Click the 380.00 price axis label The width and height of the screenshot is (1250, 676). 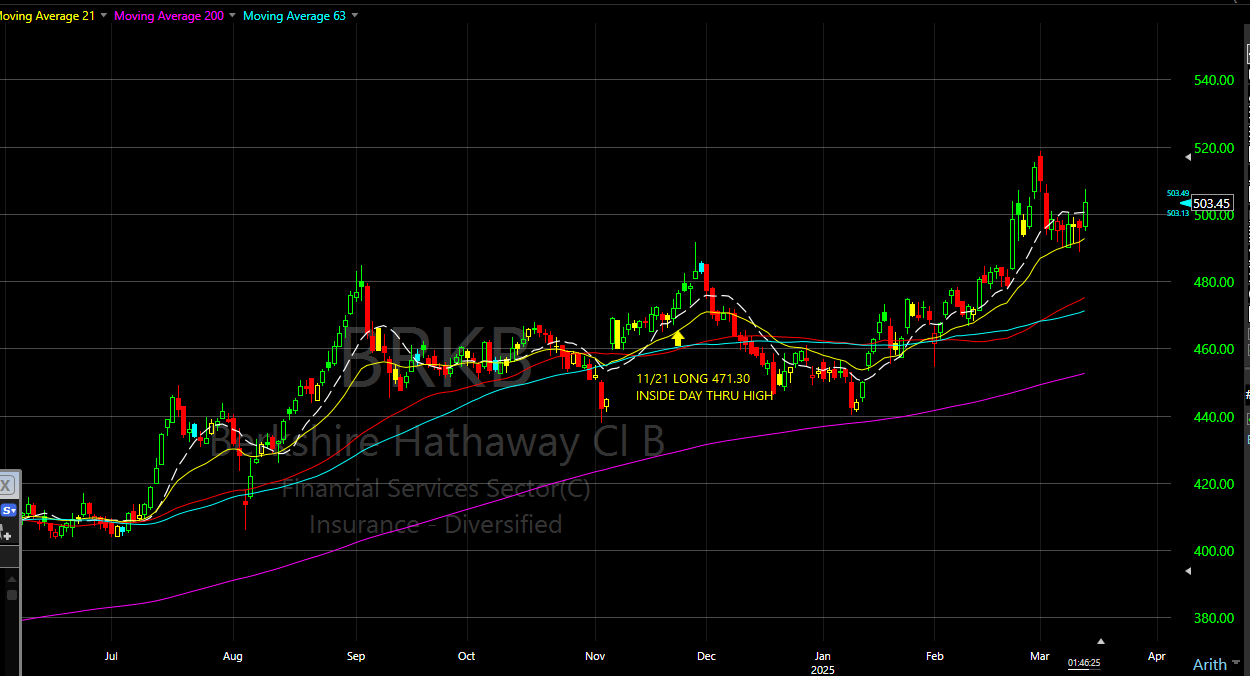pos(1212,619)
